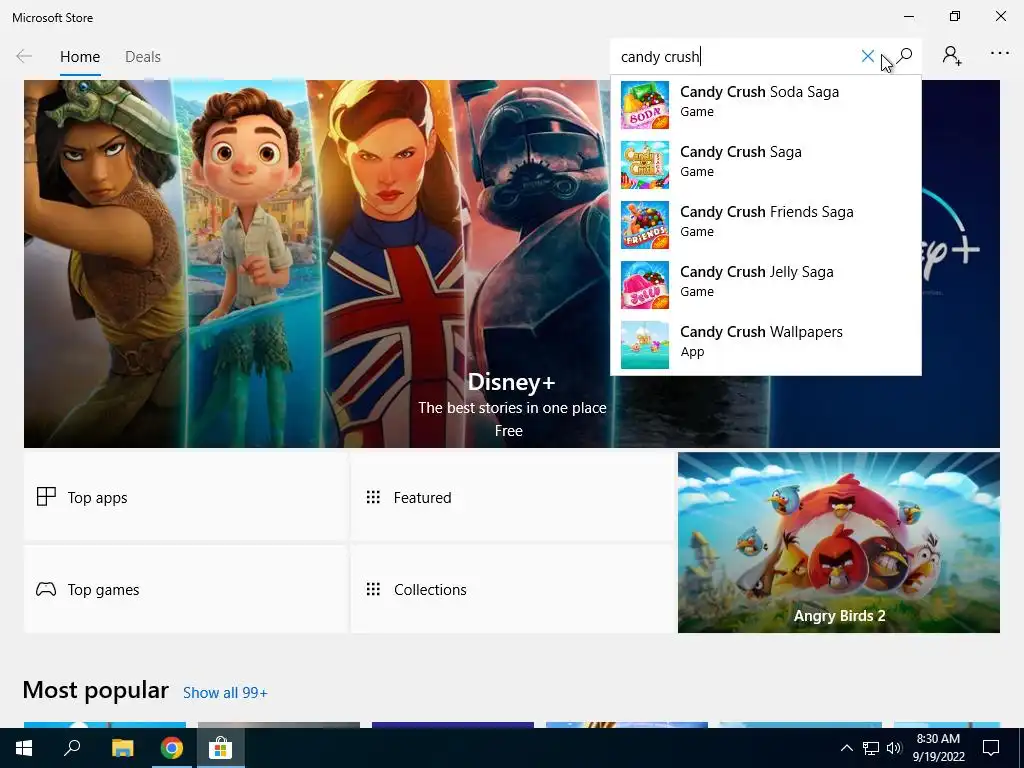
Task: Click the Top games controller icon
Action: point(46,590)
